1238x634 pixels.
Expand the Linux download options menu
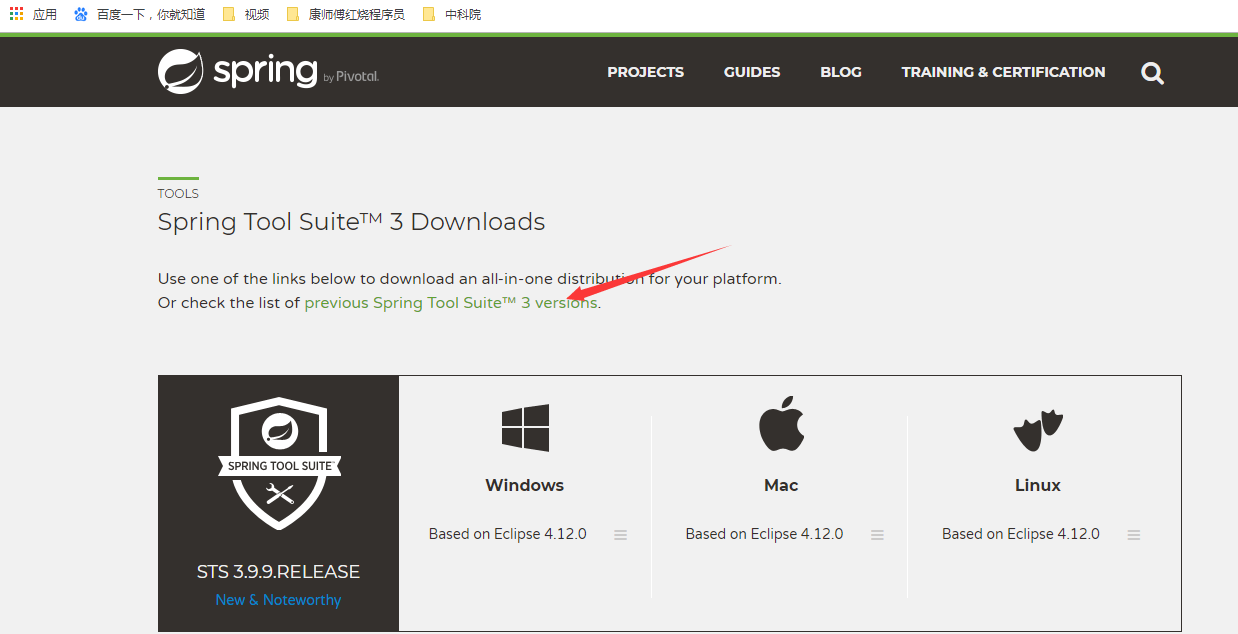[x=1134, y=535]
